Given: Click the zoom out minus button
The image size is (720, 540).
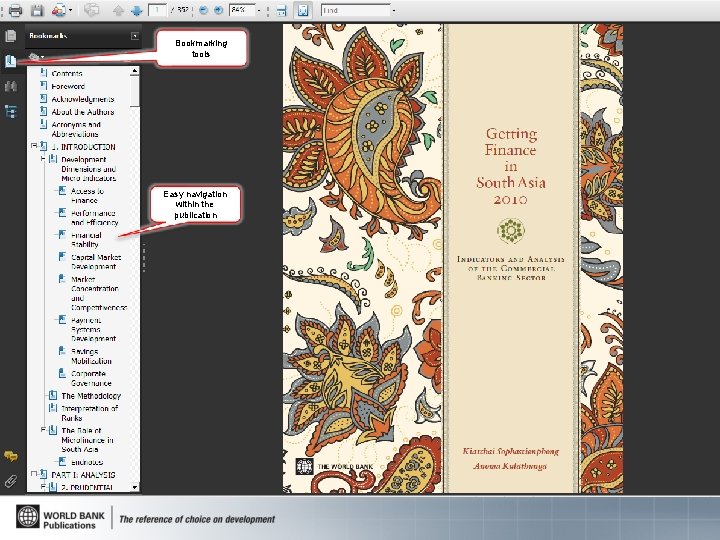Looking at the screenshot, I should tap(203, 10).
